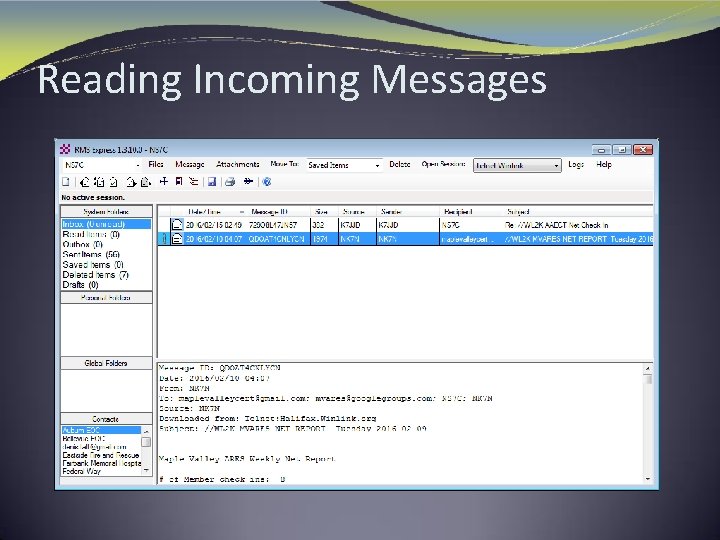Sort messages by Date/Time column header
The width and height of the screenshot is (720, 540).
[x=216, y=212]
